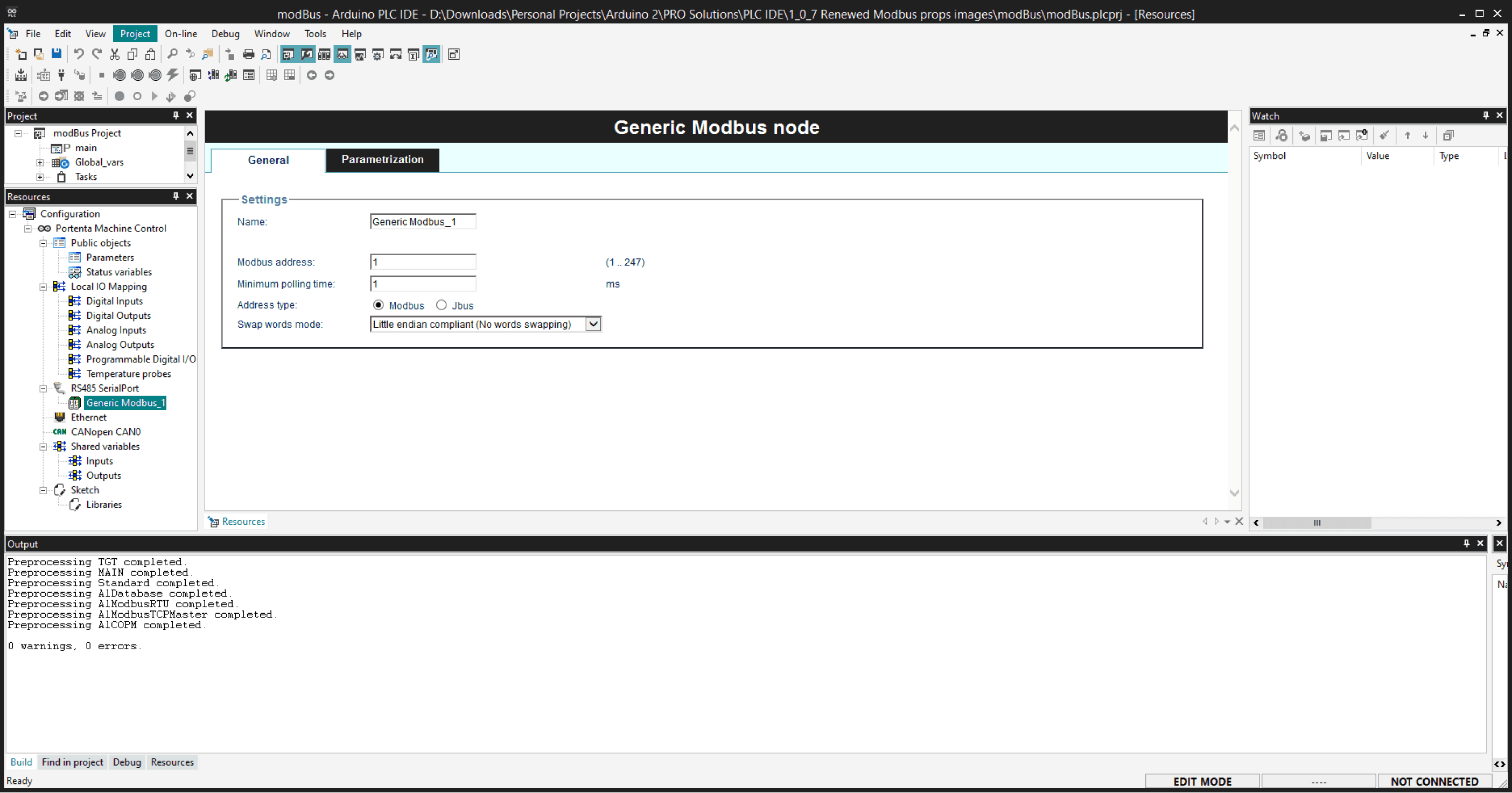The width and height of the screenshot is (1512, 793).
Task: Open the Find in project output tab
Action: (x=72, y=762)
